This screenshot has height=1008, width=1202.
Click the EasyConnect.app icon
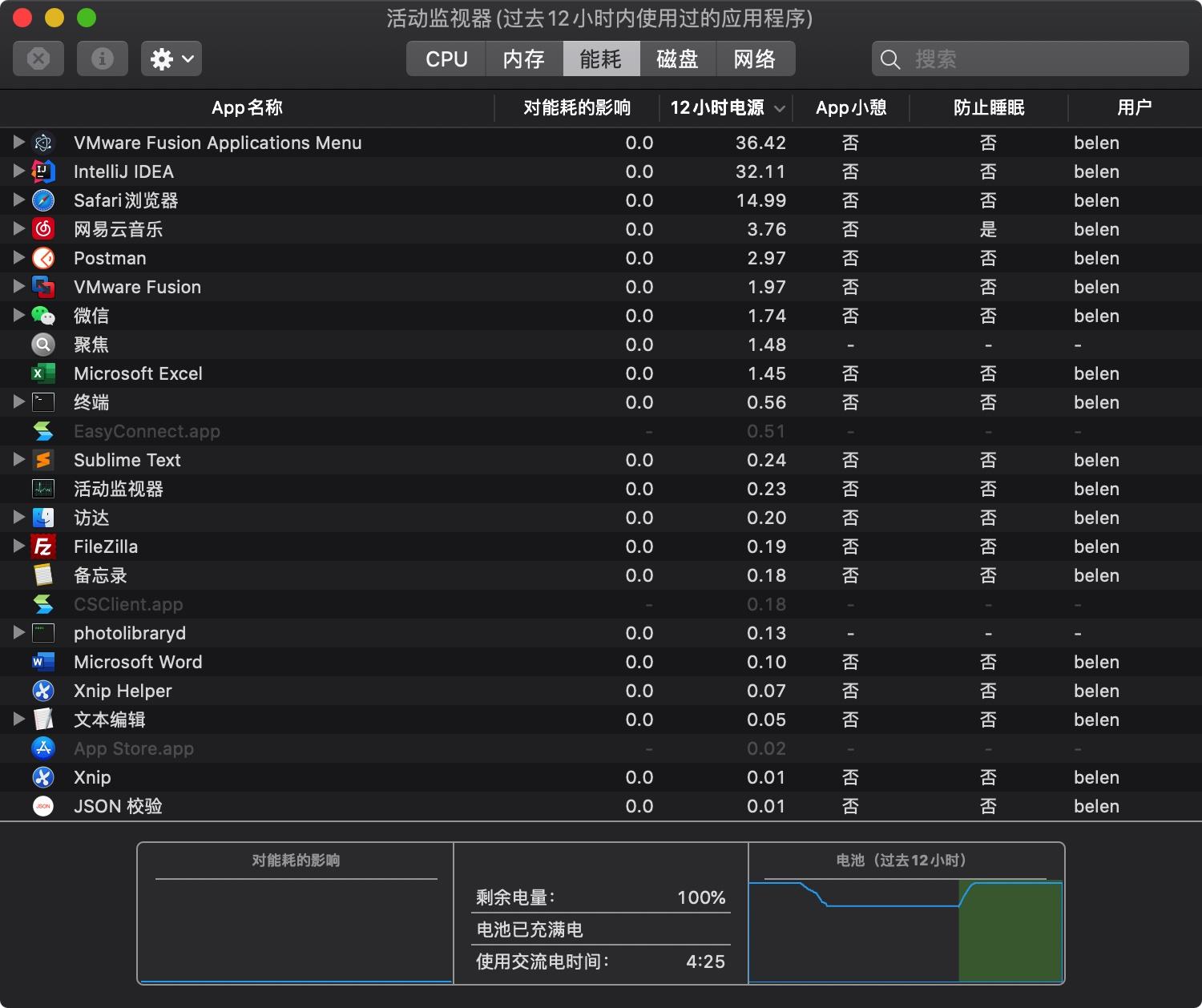43,431
